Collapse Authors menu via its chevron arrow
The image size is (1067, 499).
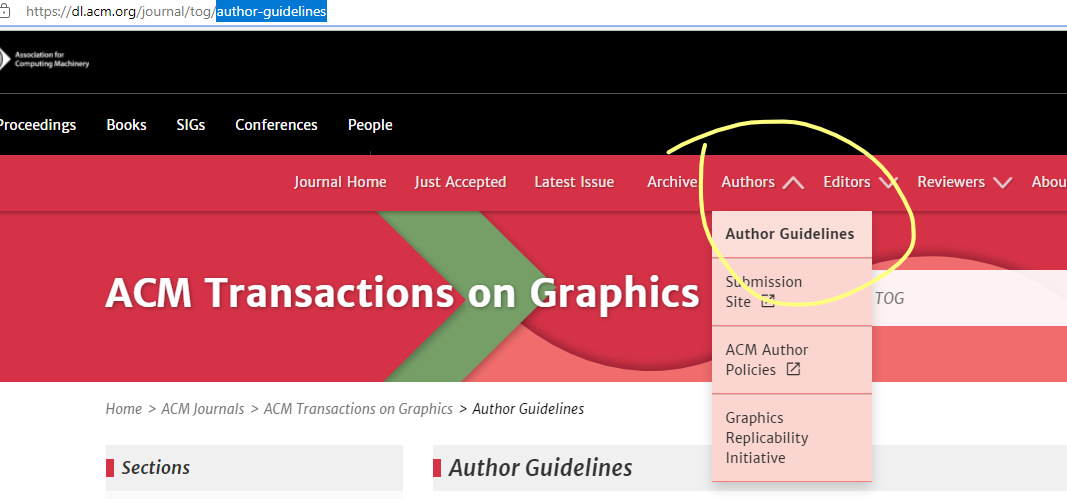pyautogui.click(x=793, y=182)
